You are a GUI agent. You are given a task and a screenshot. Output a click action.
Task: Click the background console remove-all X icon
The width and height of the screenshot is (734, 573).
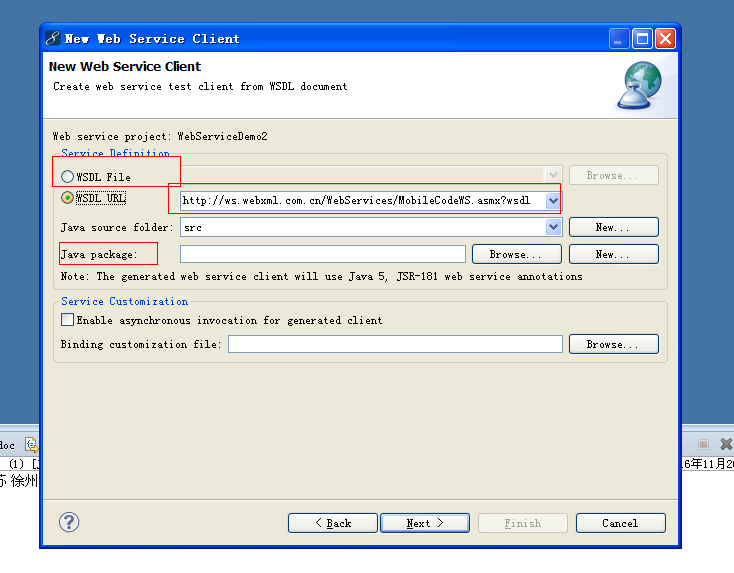[726, 444]
